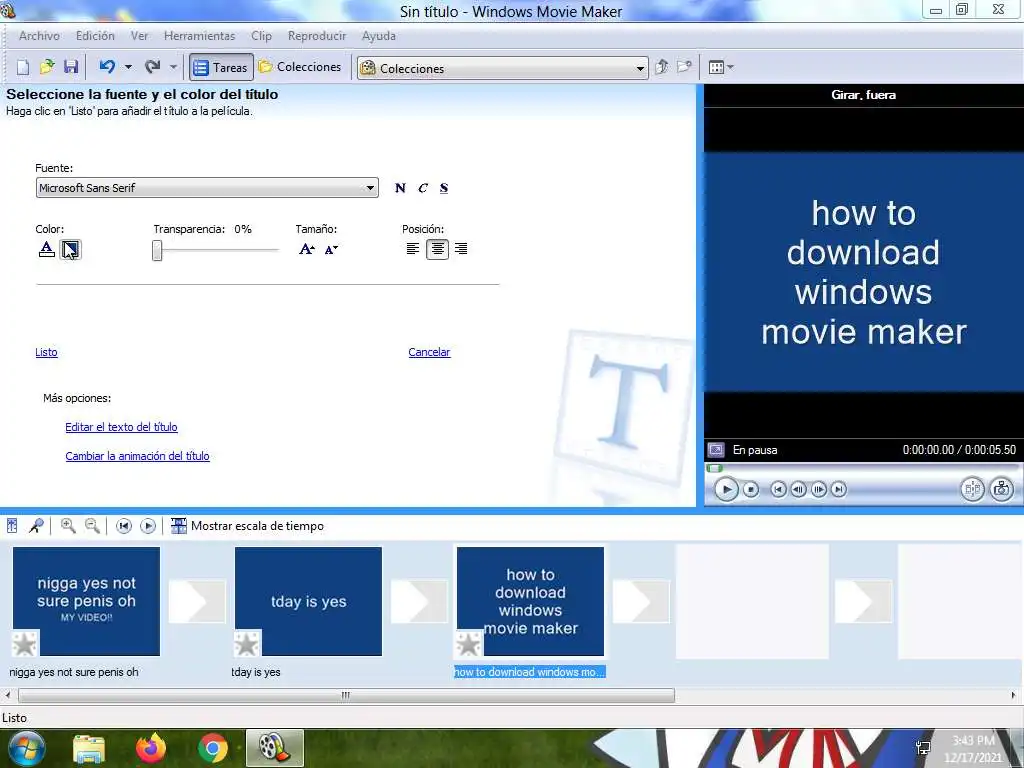Zoom in on the timeline

pos(68,526)
